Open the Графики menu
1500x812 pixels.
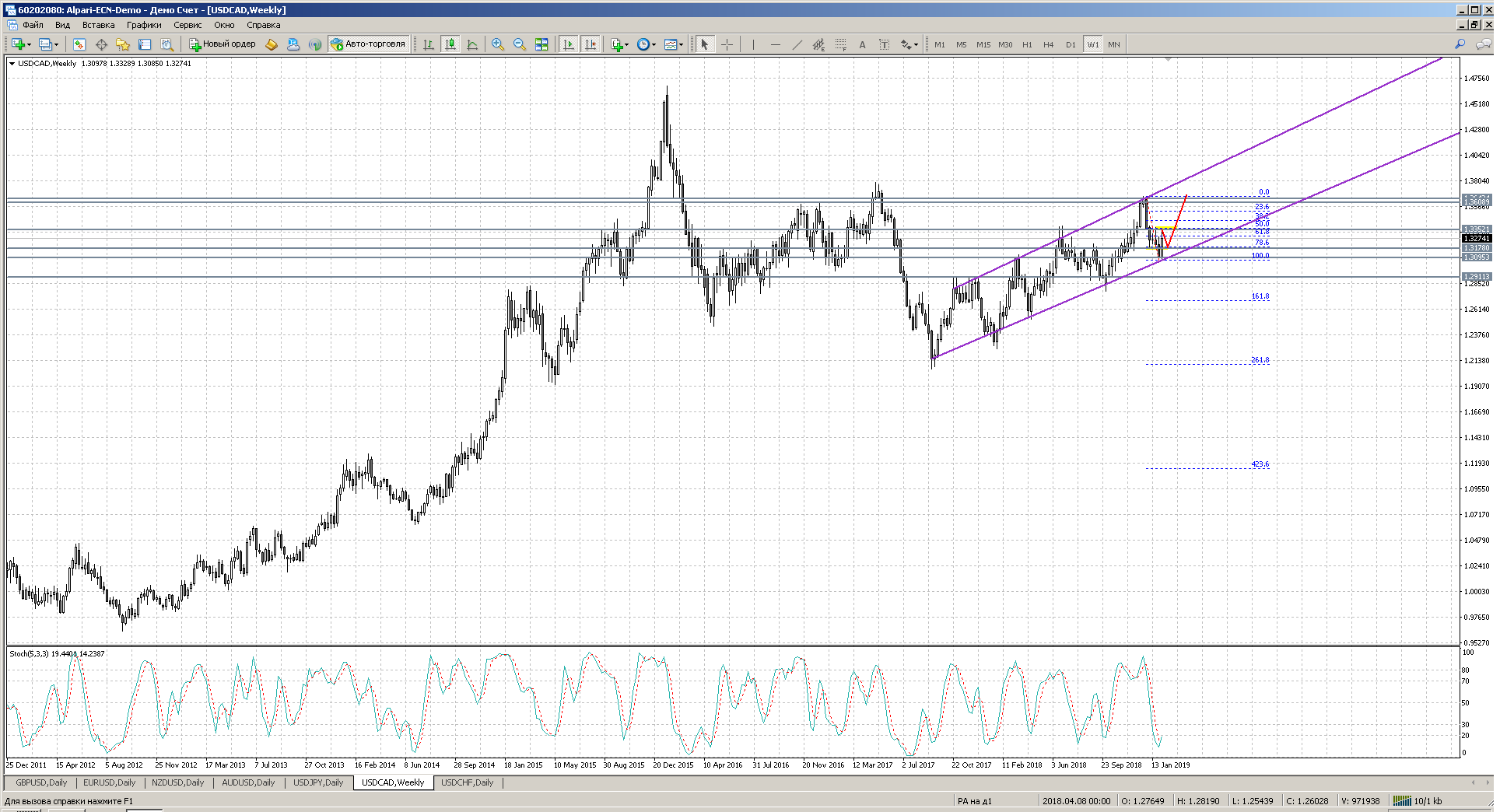[x=144, y=25]
